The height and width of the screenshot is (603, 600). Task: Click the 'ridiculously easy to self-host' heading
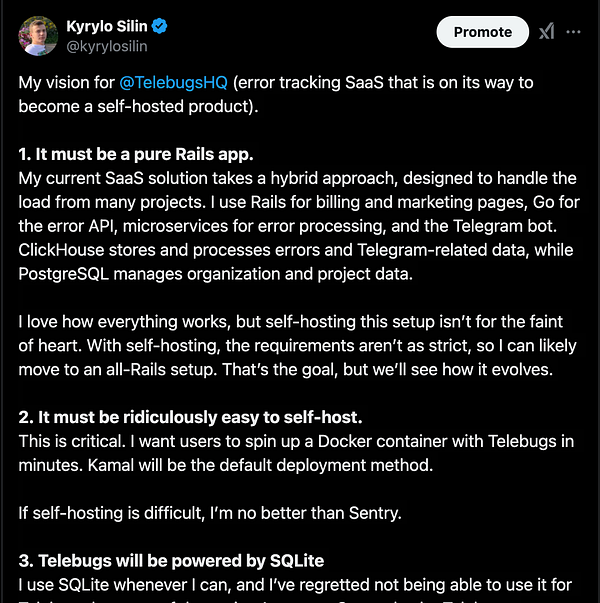pos(190,417)
